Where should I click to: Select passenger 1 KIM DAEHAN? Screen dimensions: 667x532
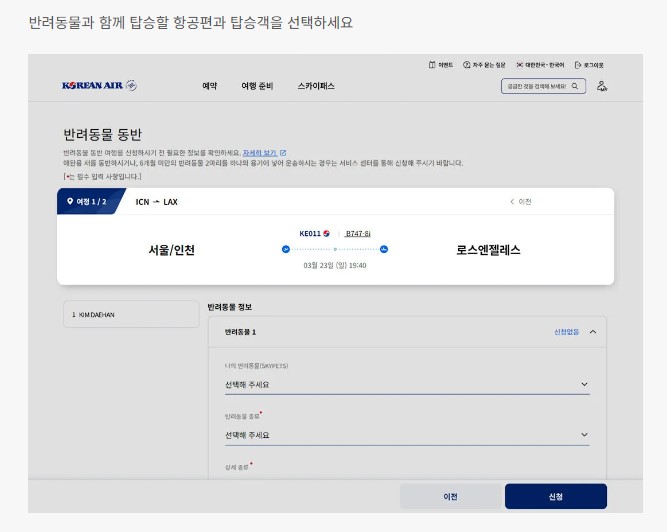(x=131, y=314)
